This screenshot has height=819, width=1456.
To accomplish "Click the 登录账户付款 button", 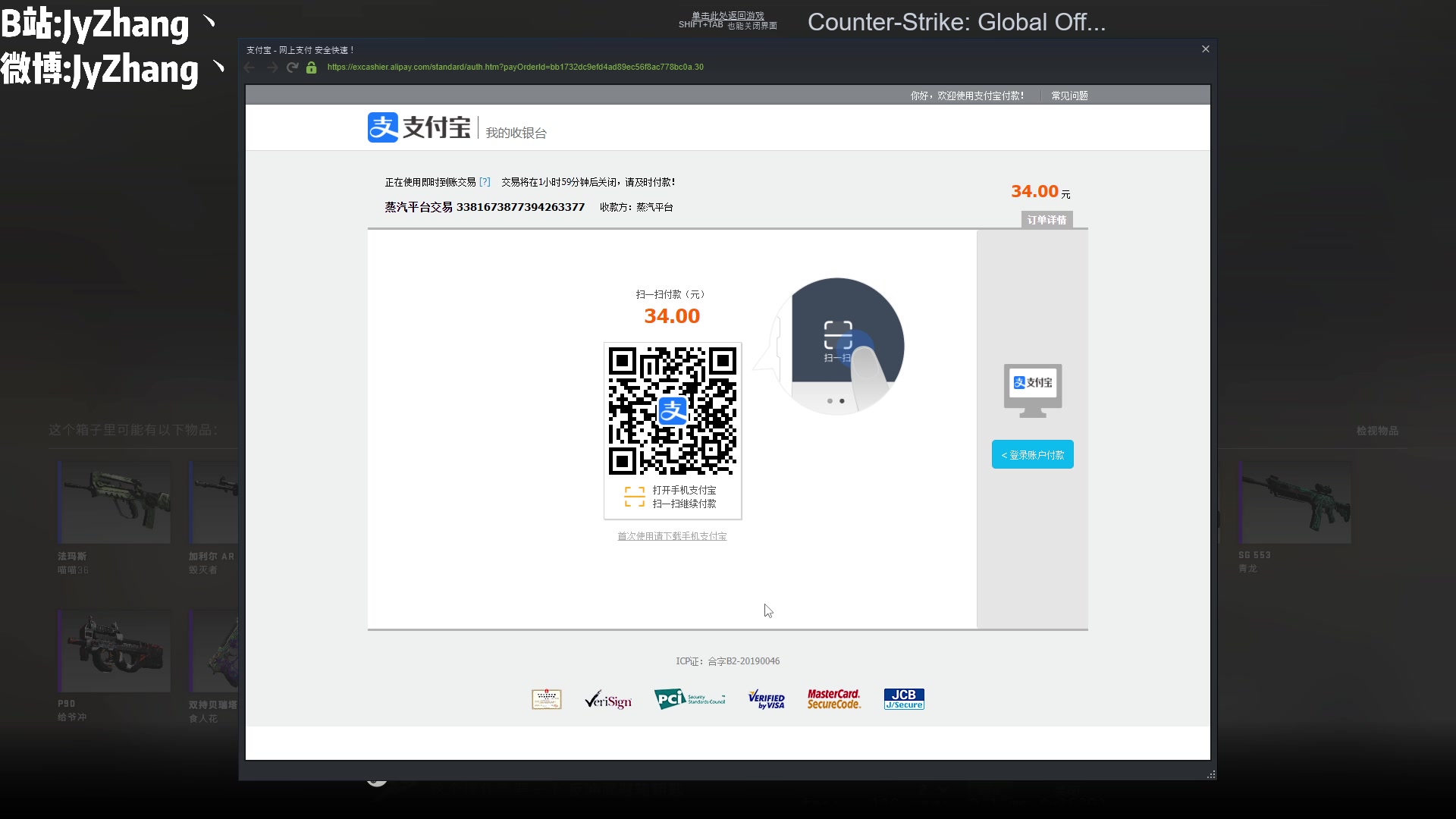I will pyautogui.click(x=1032, y=454).
